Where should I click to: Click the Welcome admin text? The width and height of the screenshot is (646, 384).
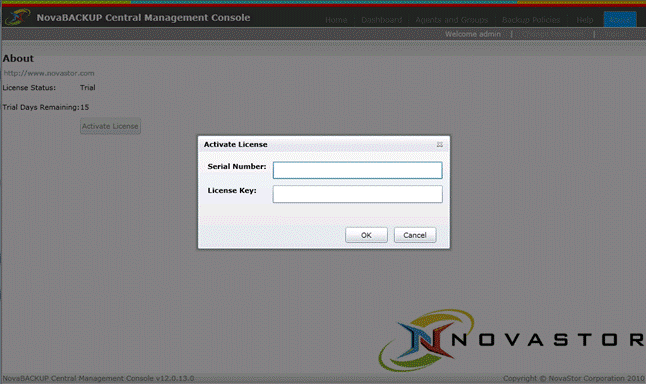473,34
